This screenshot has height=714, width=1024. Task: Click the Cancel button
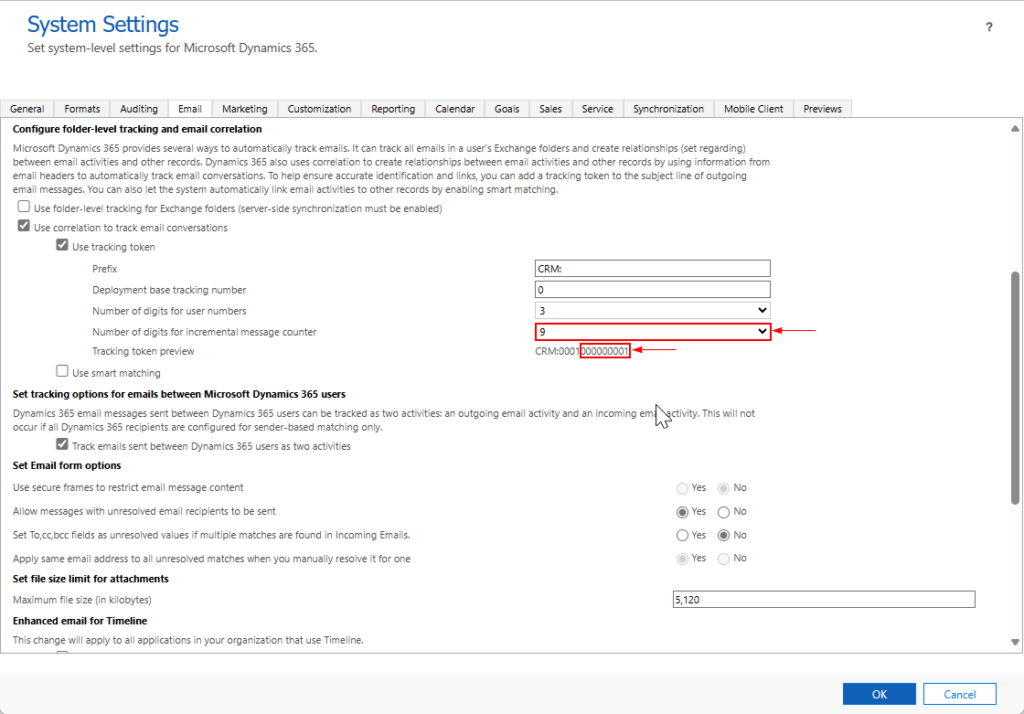pyautogui.click(x=959, y=693)
